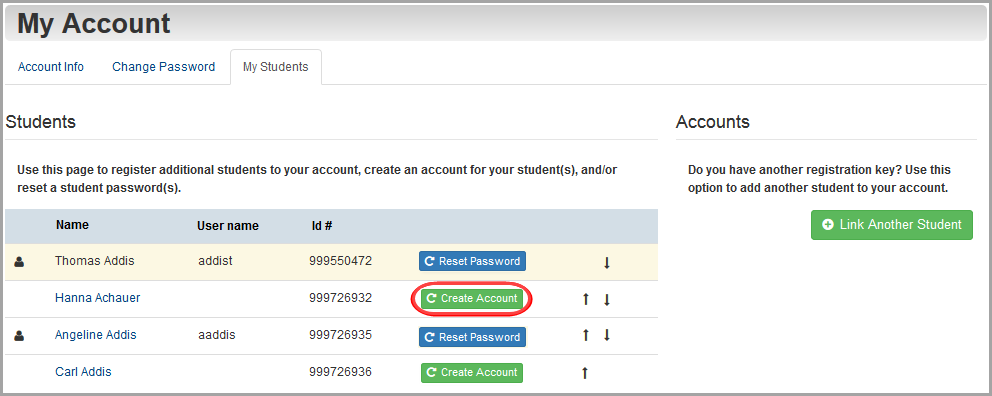Move Hanna Achauer up with arrow
The image size is (992, 396).
click(x=585, y=299)
